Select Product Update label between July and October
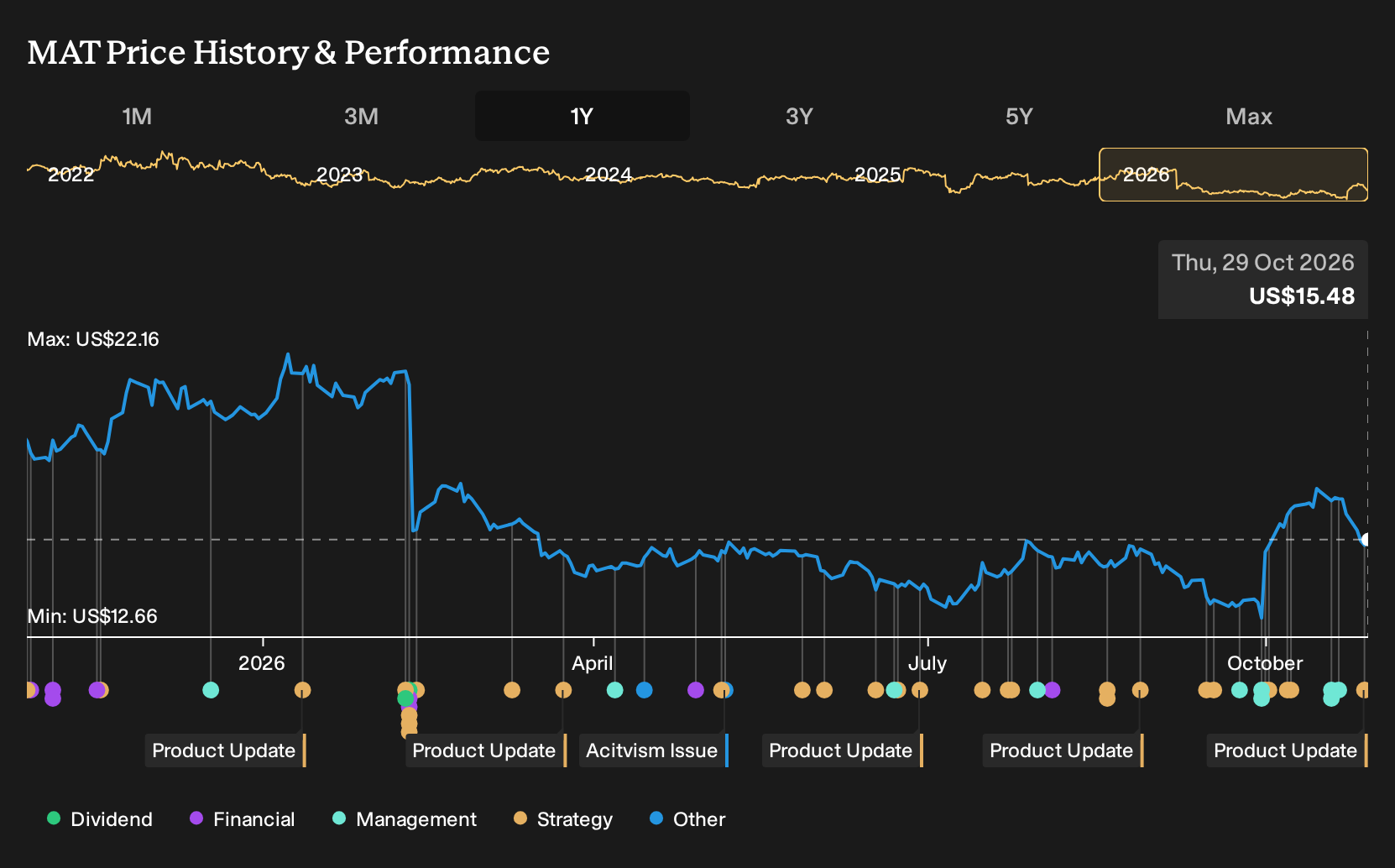Screen dimensions: 1395x868 [1063, 750]
